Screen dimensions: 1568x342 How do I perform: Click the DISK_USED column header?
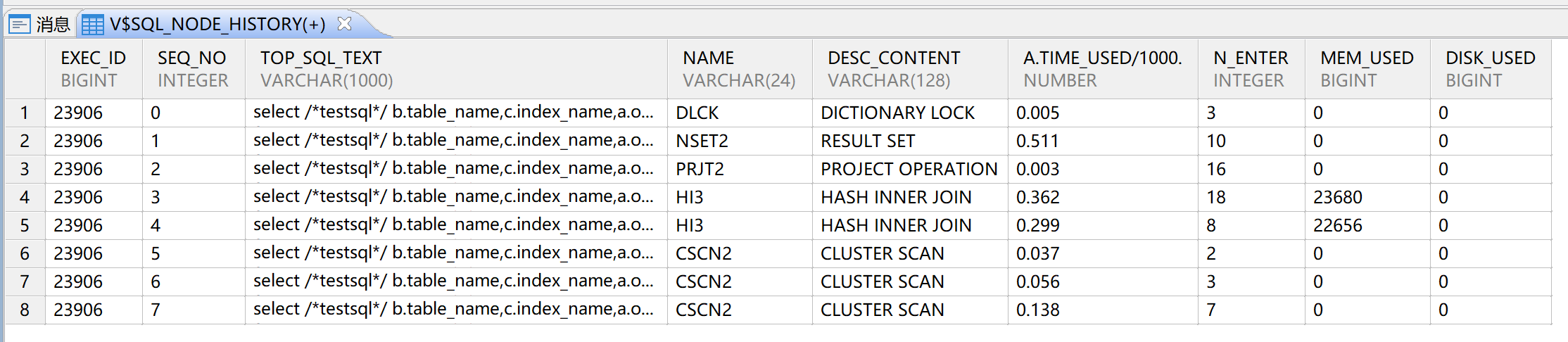(1491, 69)
